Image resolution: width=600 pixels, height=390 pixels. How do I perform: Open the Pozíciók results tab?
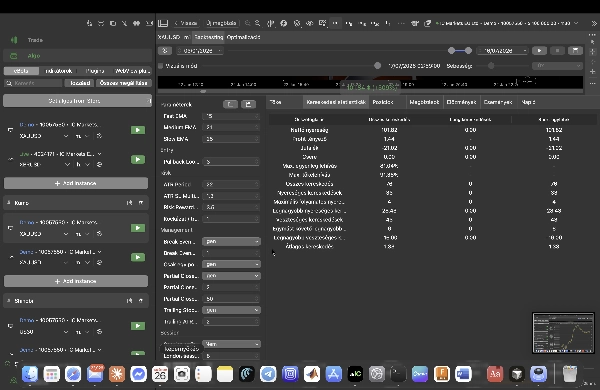coord(383,102)
